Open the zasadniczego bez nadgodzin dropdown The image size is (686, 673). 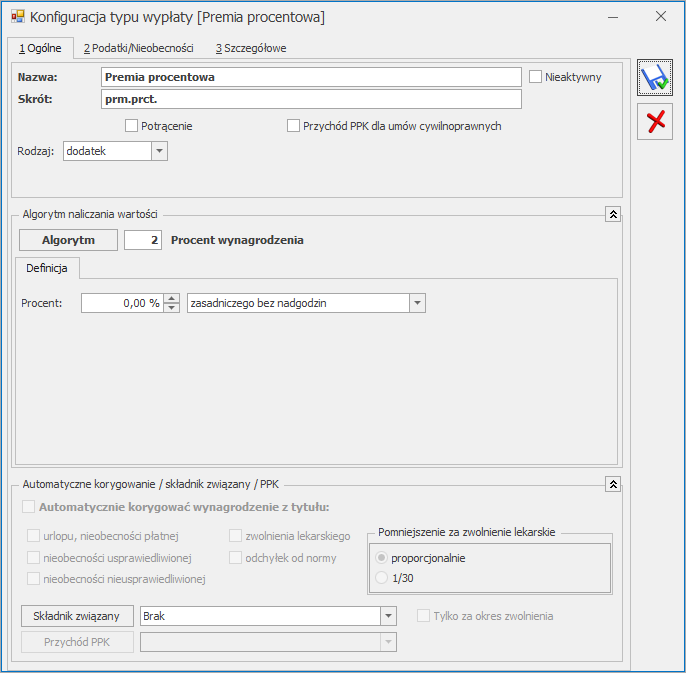(x=417, y=303)
